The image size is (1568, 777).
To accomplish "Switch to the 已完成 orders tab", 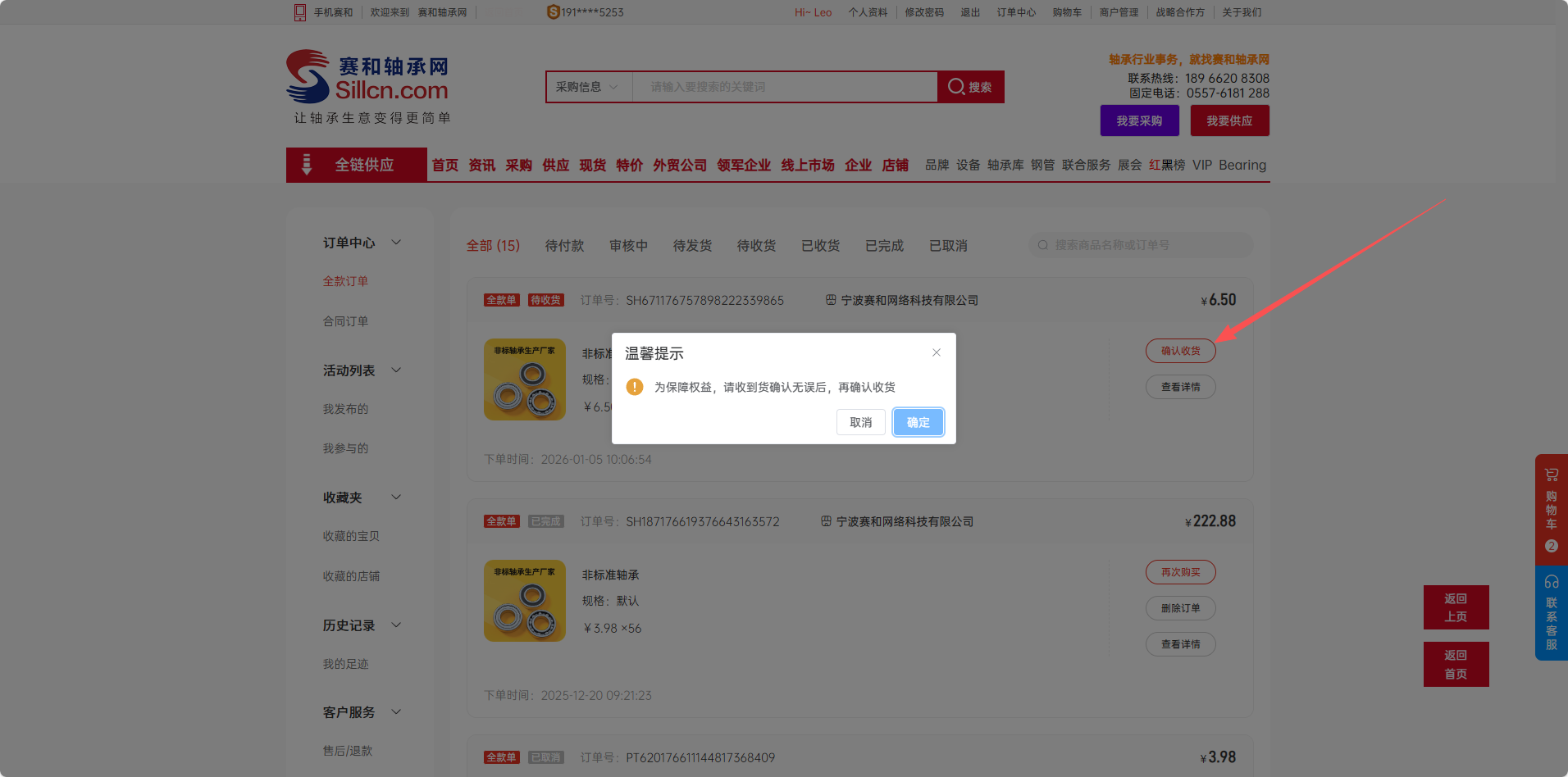I will coord(884,246).
